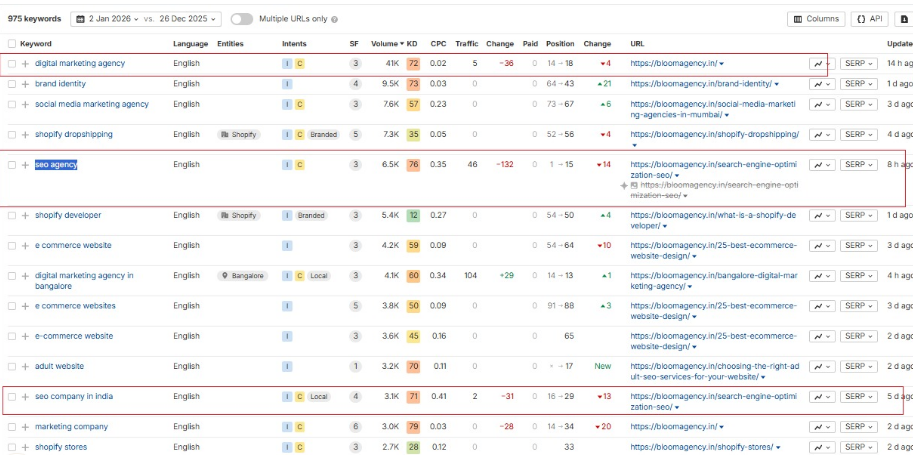Viewport: 913px width, 455px height.
Task: Open the 26 Dec 2025 comparison date dropdown
Action: (x=190, y=19)
